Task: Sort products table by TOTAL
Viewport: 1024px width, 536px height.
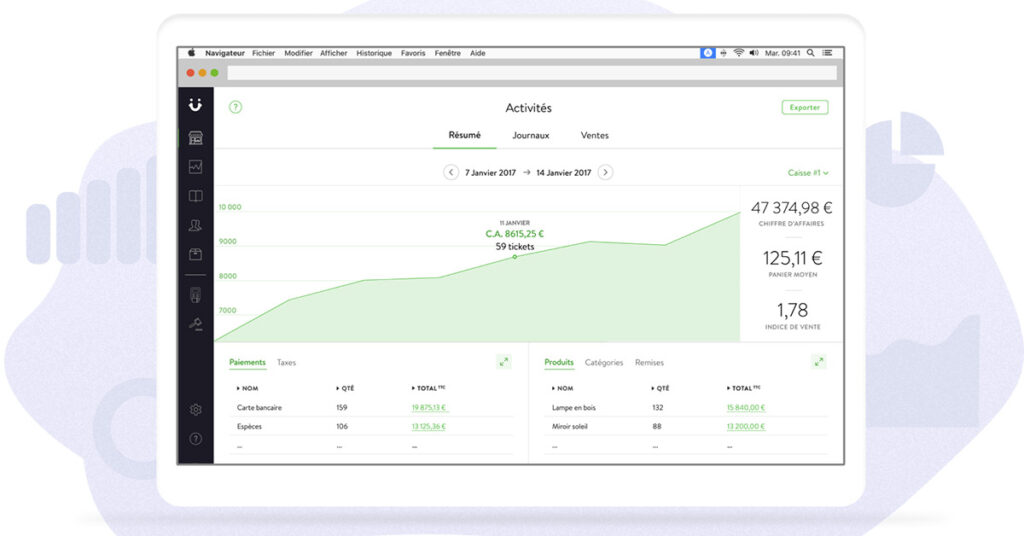Action: (744, 388)
